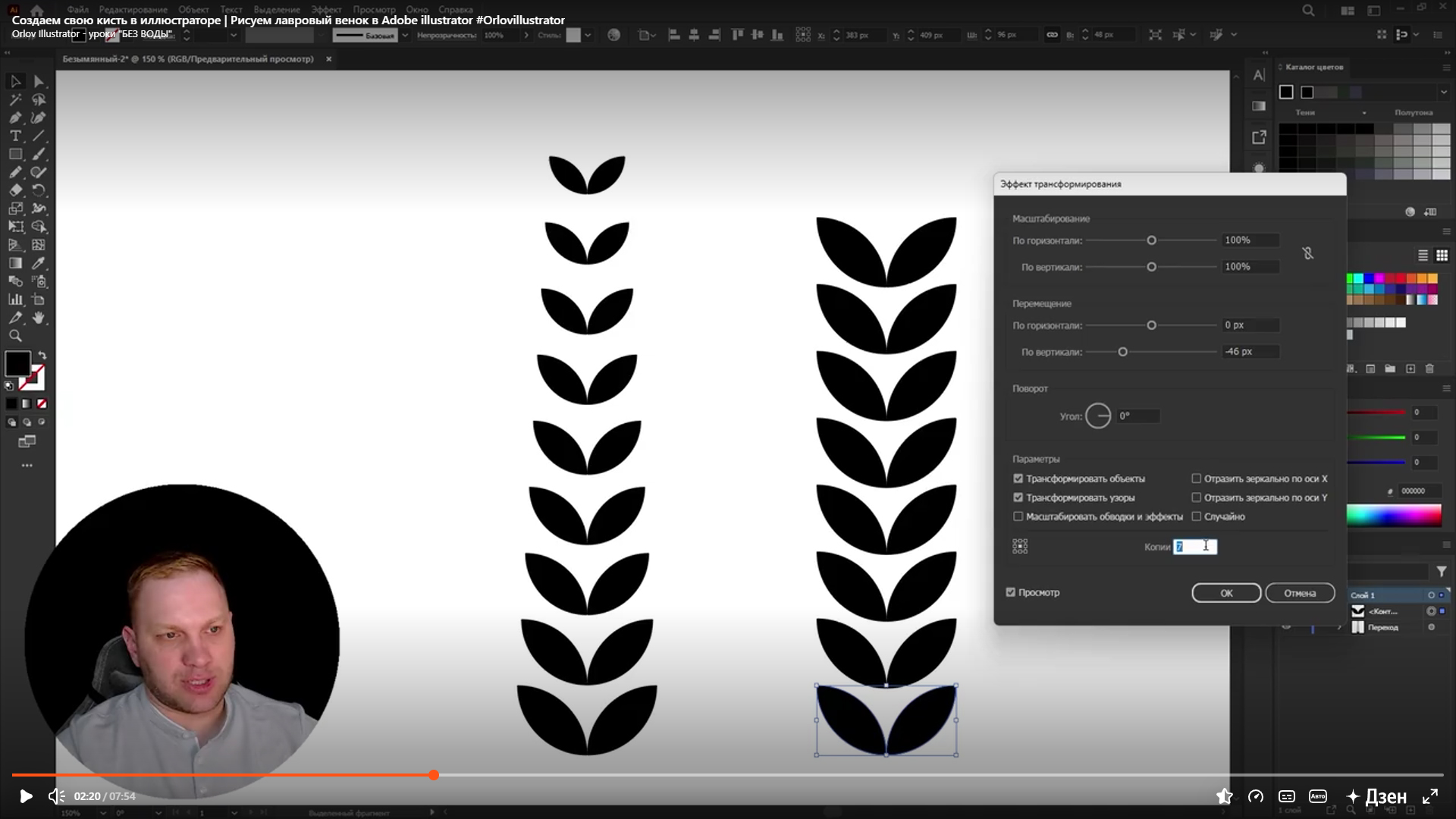
Task: Select the Gradient tool
Action: pyautogui.click(x=15, y=263)
